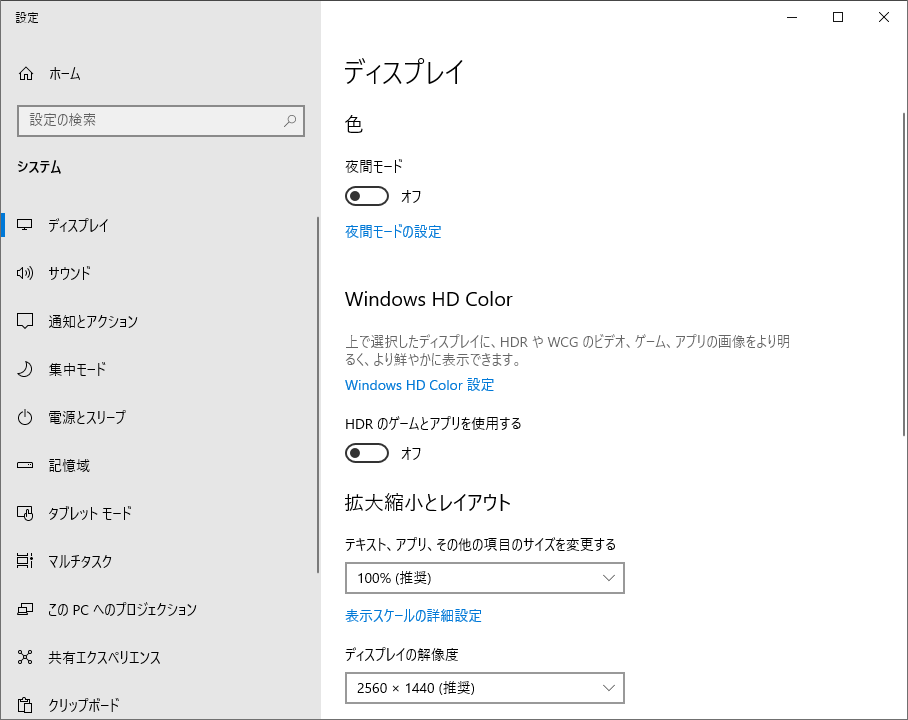The width and height of the screenshot is (908, 720).
Task: Go to クリップボード settings
Action: pyautogui.click(x=159, y=705)
